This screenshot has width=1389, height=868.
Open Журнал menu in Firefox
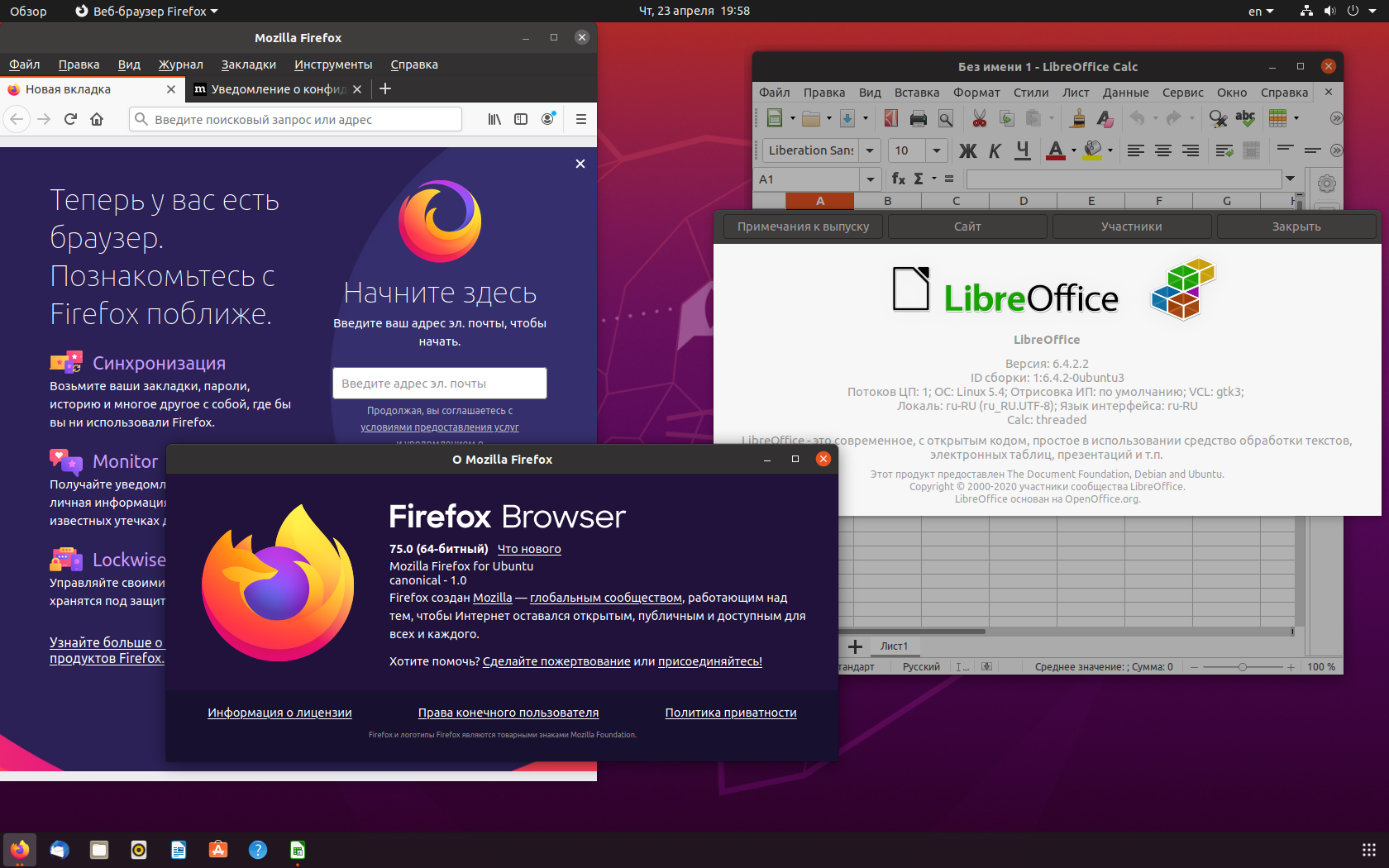click(181, 64)
